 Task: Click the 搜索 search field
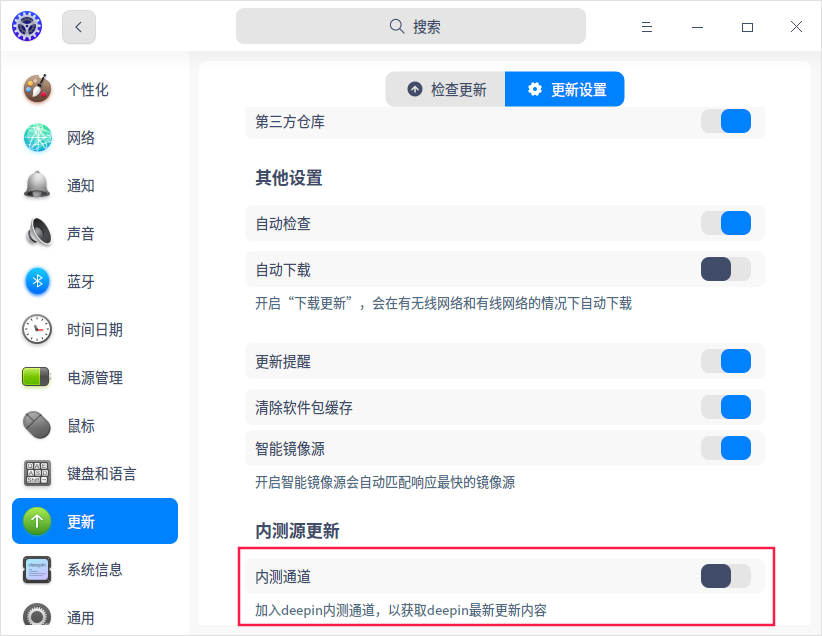tap(411, 26)
